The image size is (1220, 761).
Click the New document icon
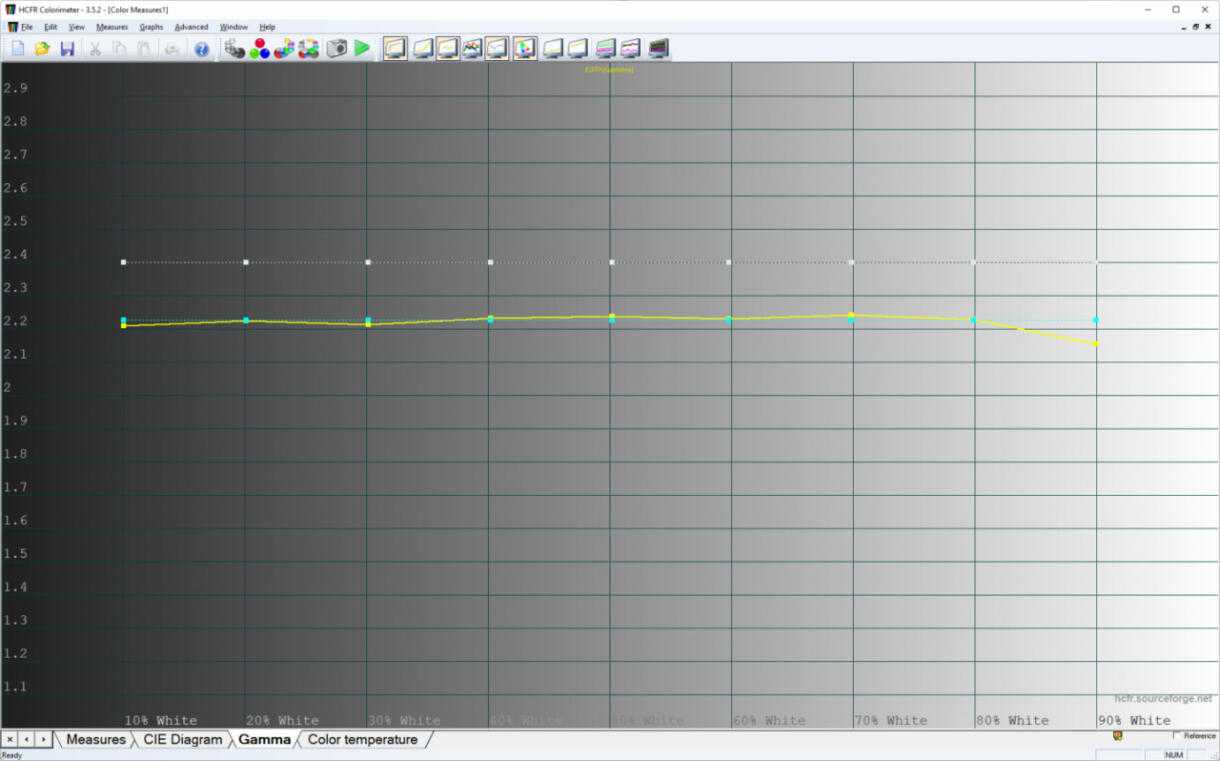coord(18,48)
